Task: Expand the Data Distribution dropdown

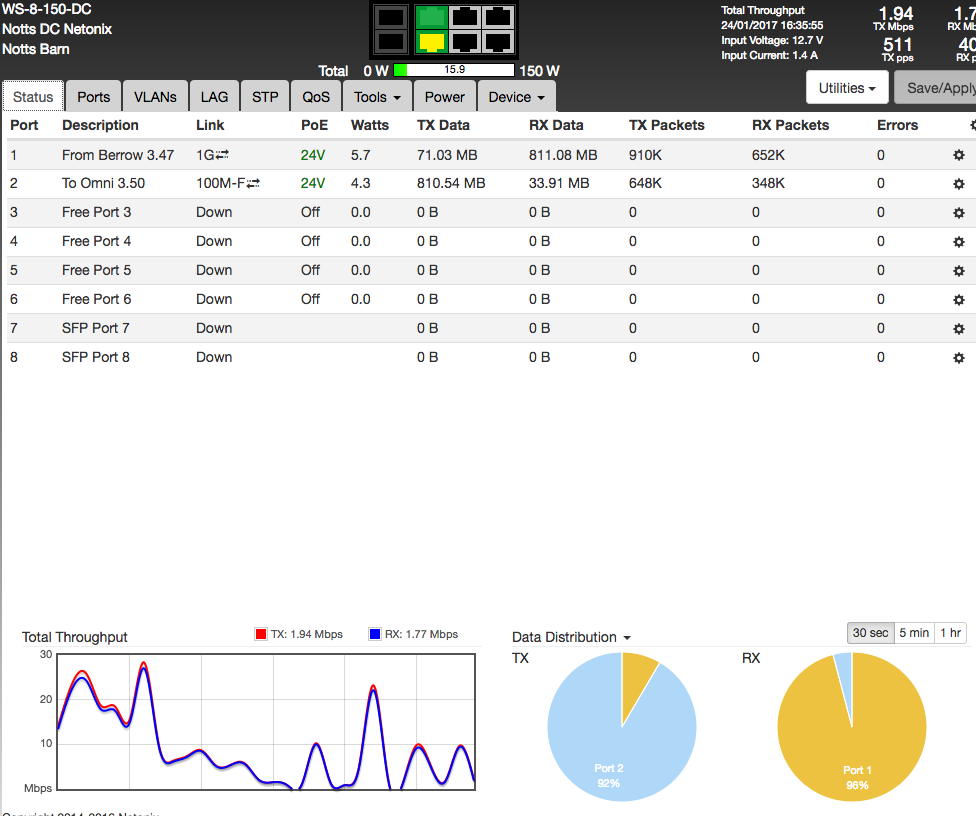Action: (x=571, y=637)
